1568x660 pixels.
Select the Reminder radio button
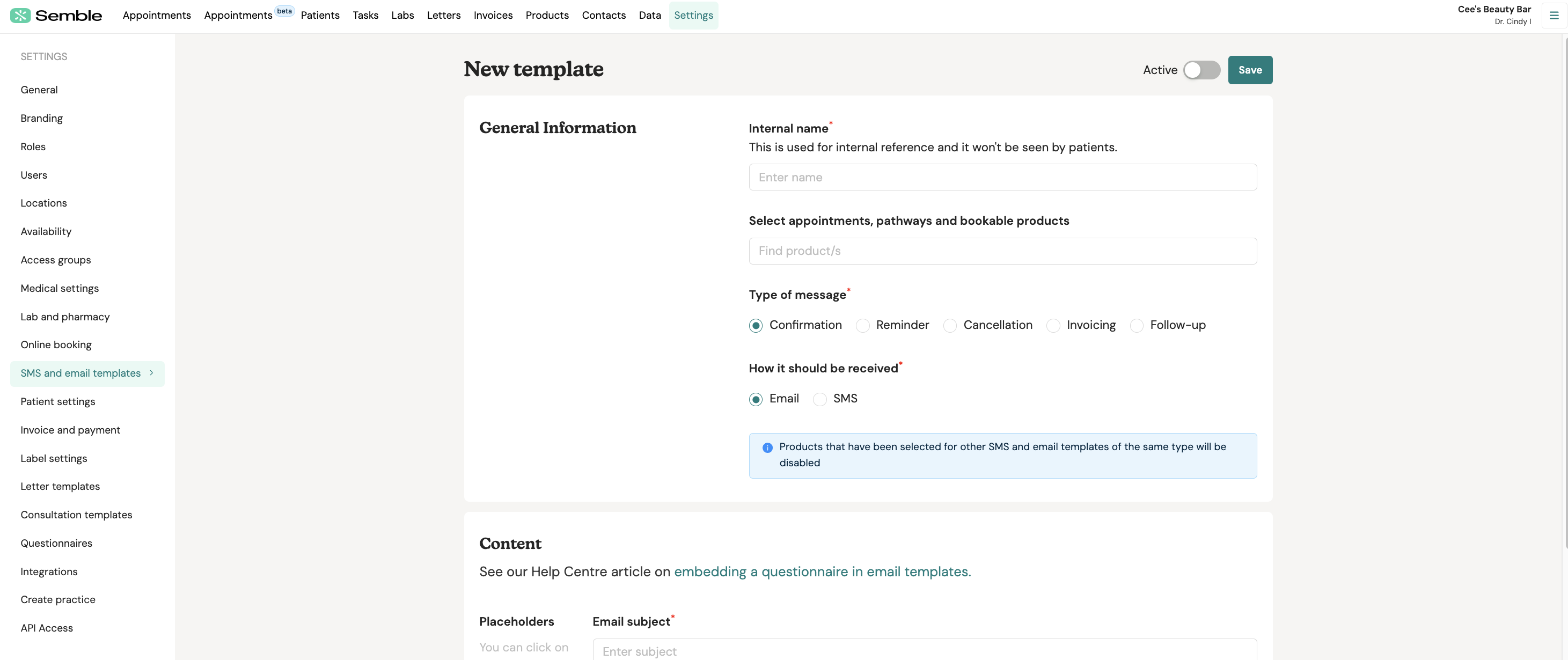tap(862, 326)
